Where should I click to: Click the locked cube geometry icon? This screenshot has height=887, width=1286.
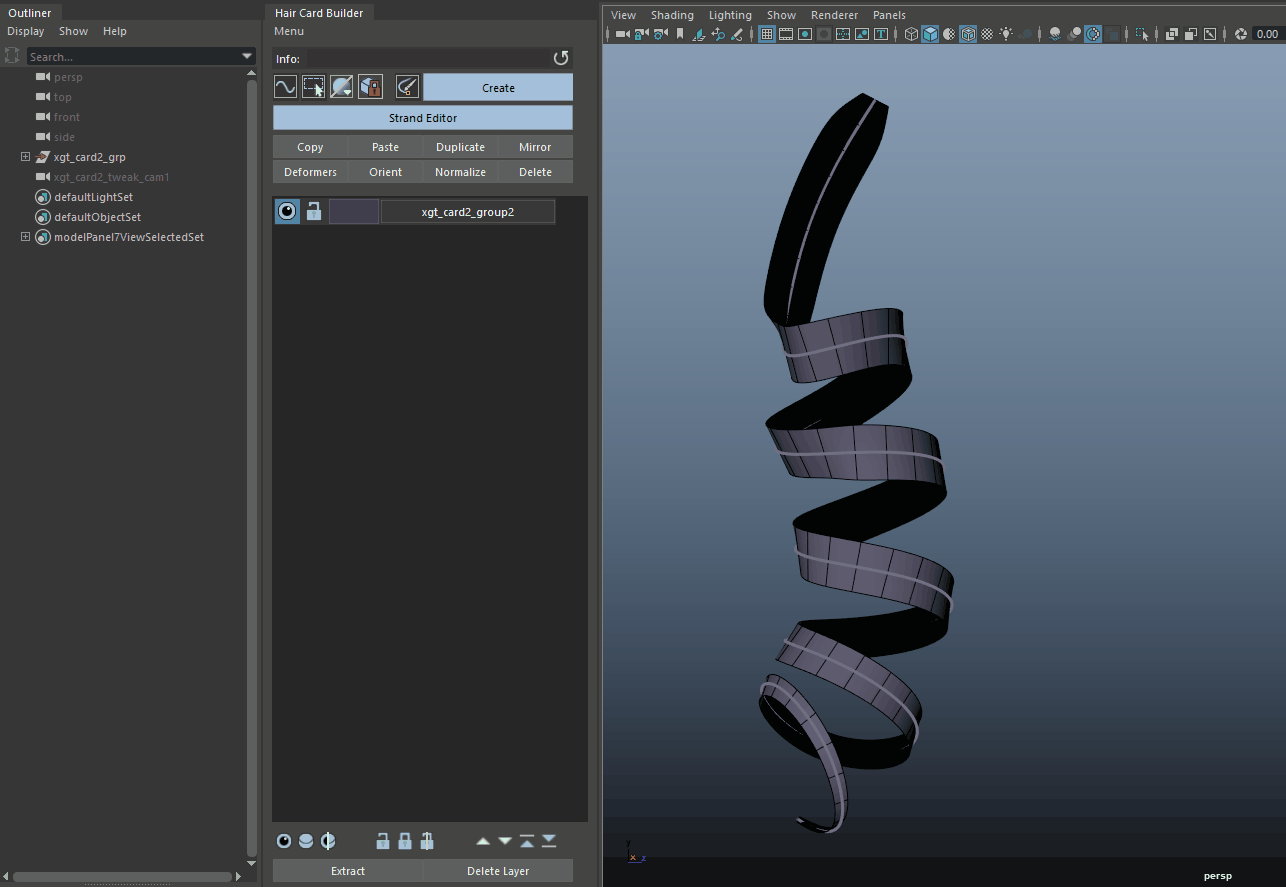pyautogui.click(x=370, y=88)
